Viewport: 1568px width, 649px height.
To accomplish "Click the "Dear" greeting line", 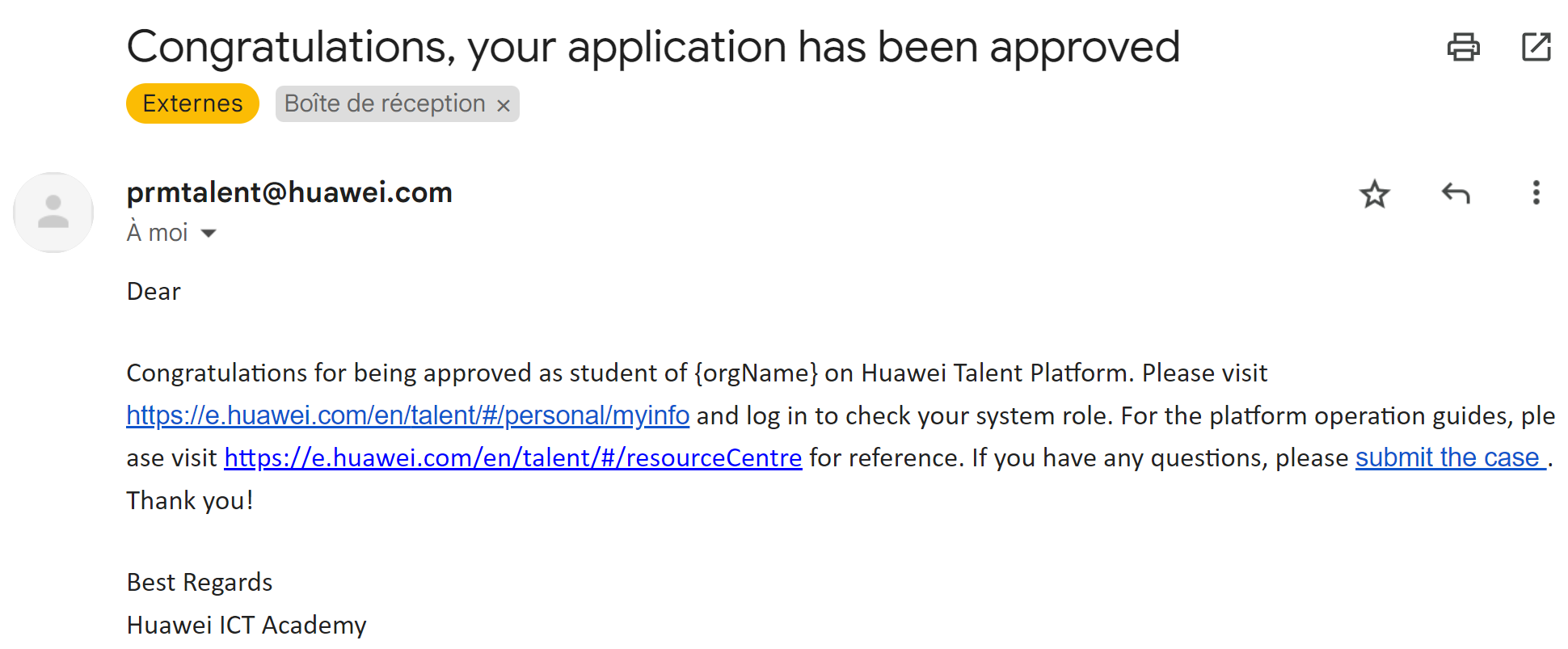I will (154, 292).
